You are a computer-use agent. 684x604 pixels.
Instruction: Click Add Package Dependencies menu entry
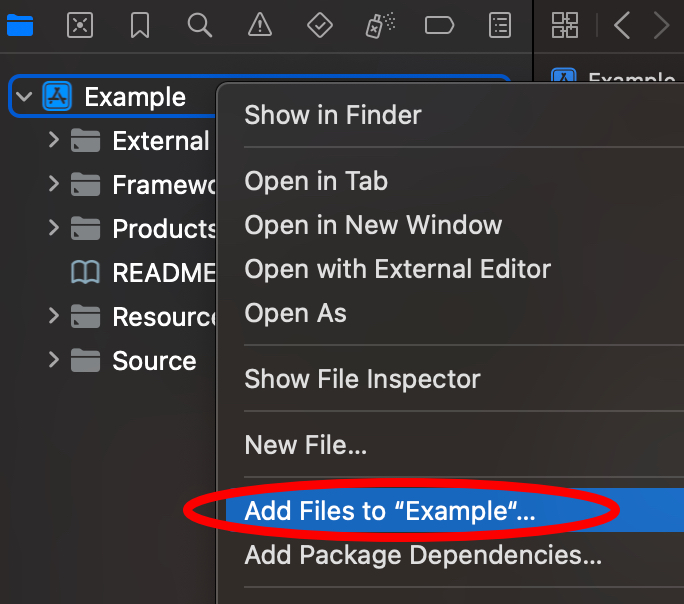(x=423, y=554)
